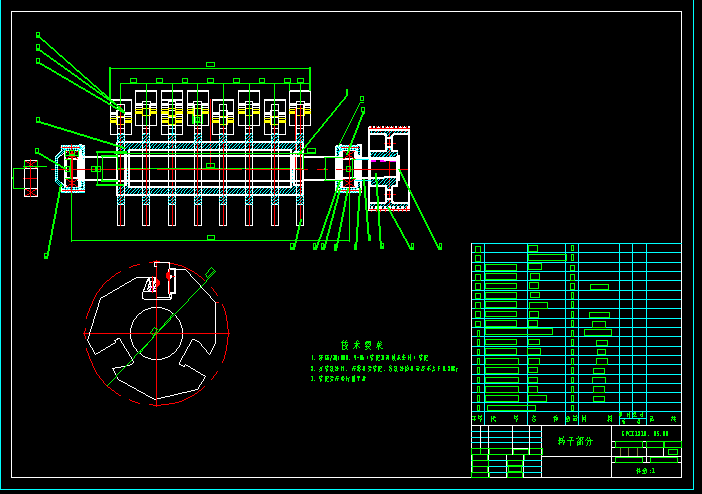Image resolution: width=702 pixels, height=494 pixels.
Task: Select the left bearing housing on the shaft
Action: pos(70,169)
